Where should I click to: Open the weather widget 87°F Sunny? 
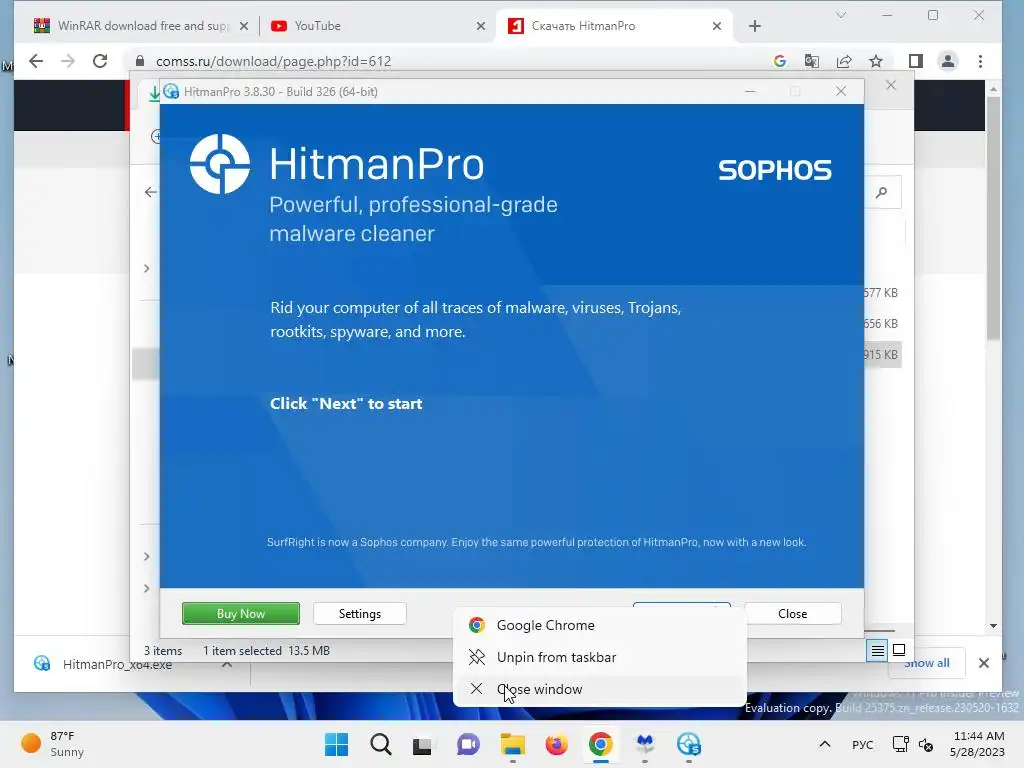(53, 744)
